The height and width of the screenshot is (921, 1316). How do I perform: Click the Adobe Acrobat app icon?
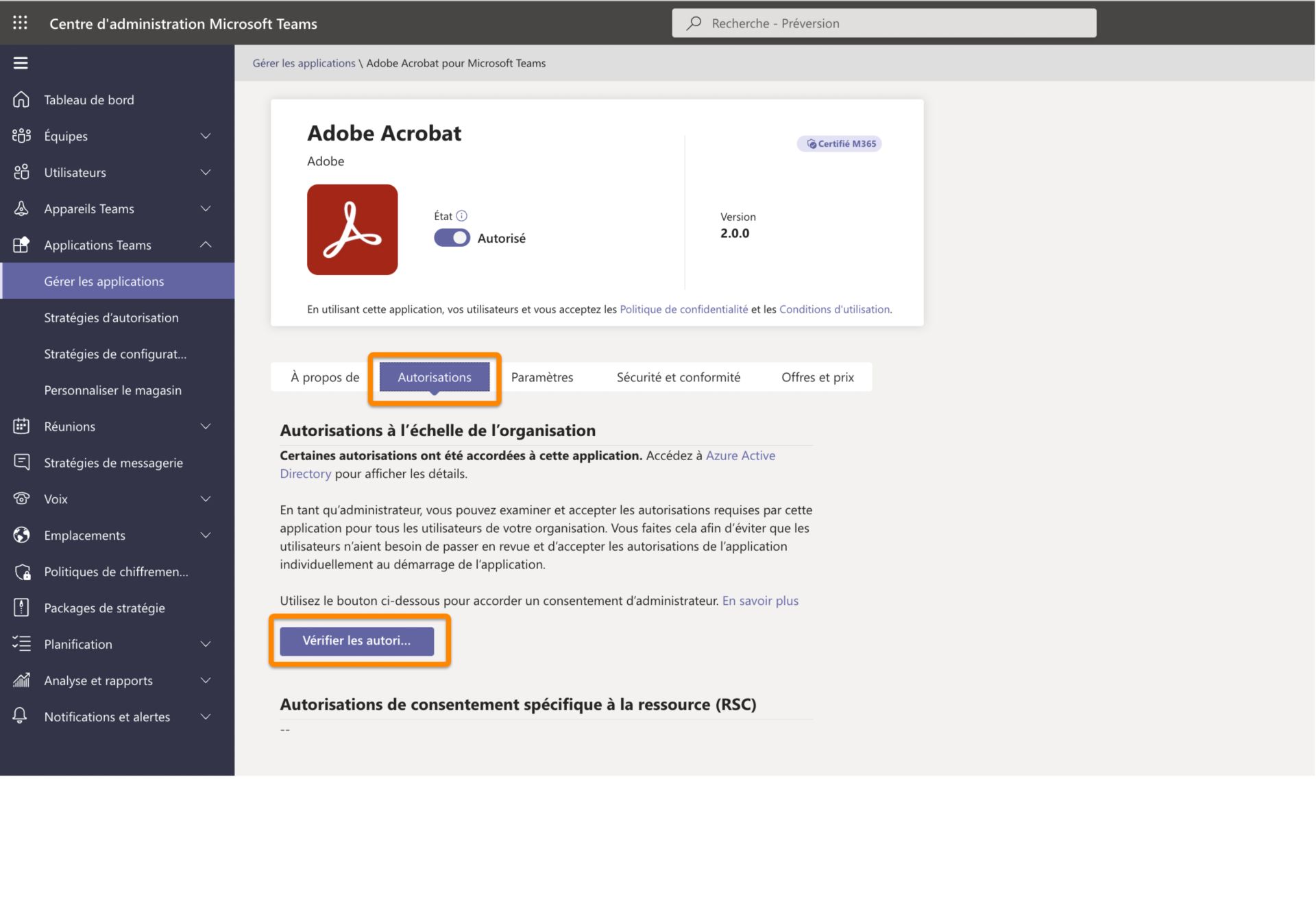coord(353,229)
